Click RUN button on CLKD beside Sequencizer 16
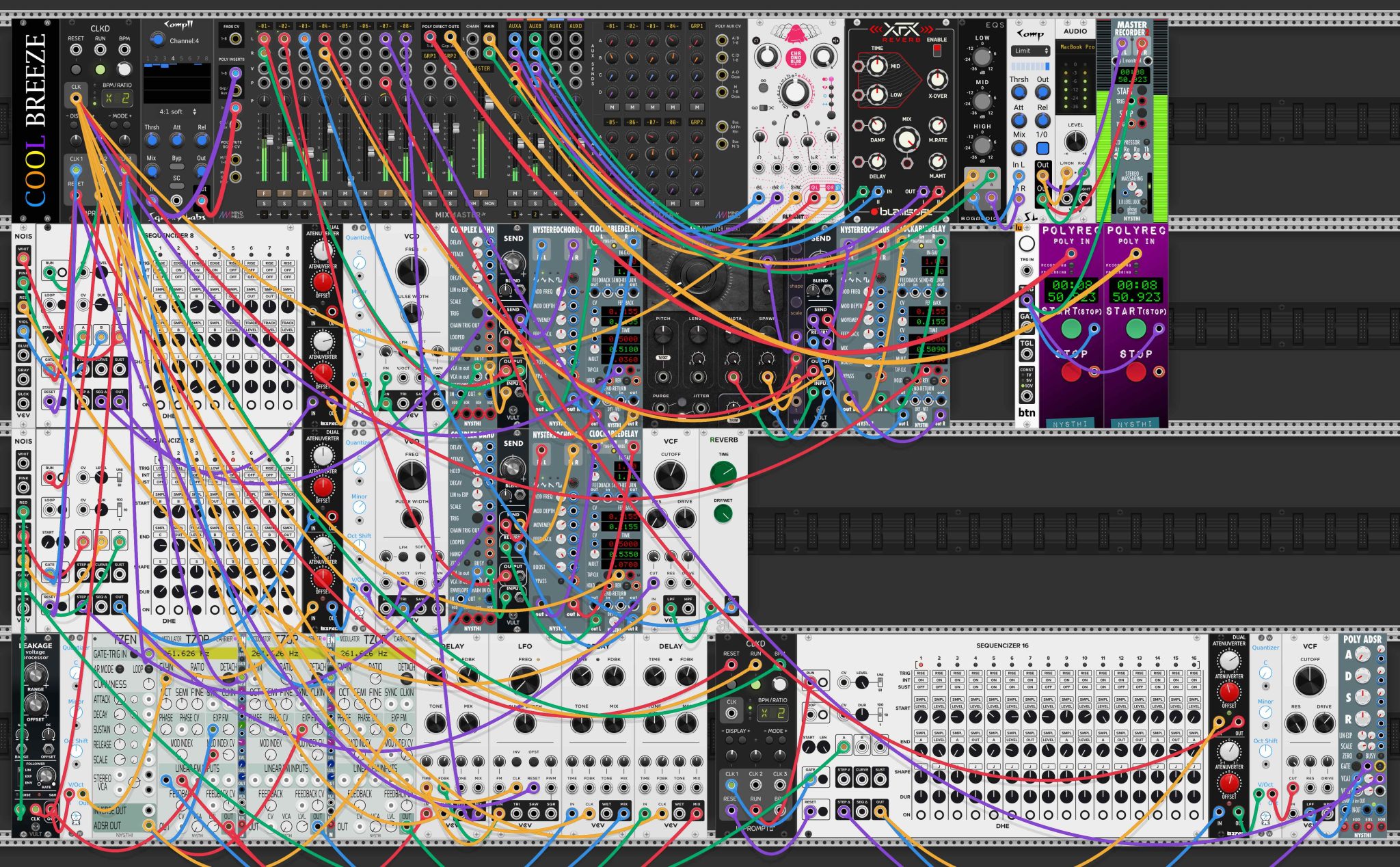Screen dimensions: 1400x867 [x=755, y=684]
